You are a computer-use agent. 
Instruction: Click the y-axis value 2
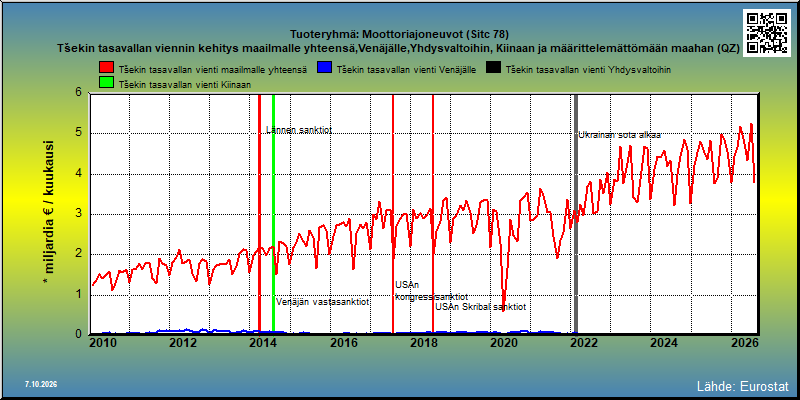pyautogui.click(x=79, y=254)
